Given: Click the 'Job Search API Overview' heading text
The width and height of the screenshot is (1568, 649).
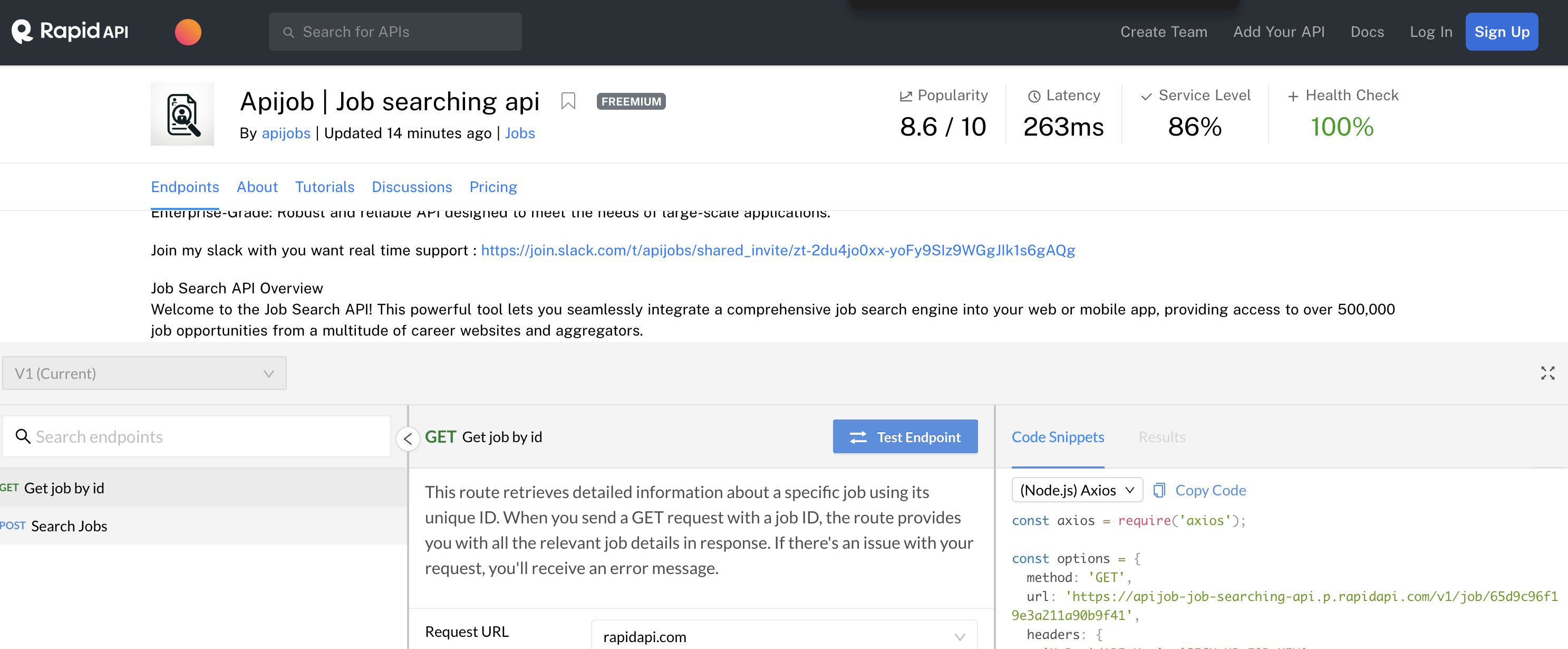Looking at the screenshot, I should pos(237,288).
